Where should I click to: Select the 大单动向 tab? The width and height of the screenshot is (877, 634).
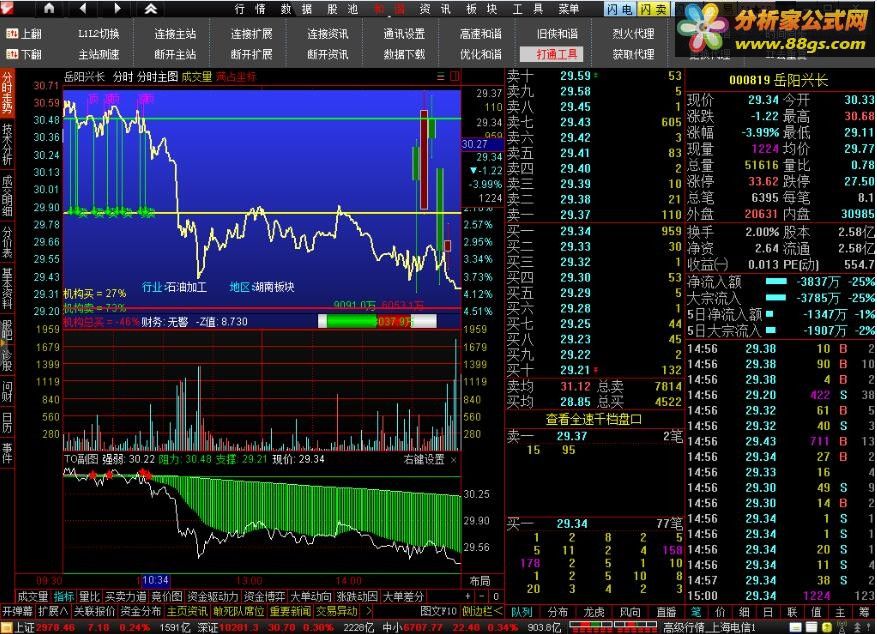312,597
